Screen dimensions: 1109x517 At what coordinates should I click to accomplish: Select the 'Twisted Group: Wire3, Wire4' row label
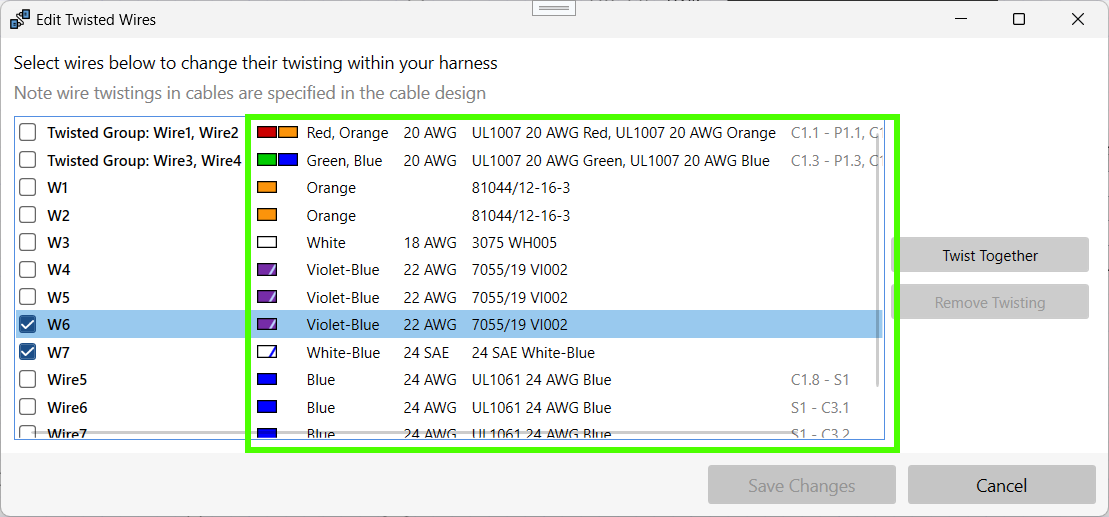tap(144, 161)
